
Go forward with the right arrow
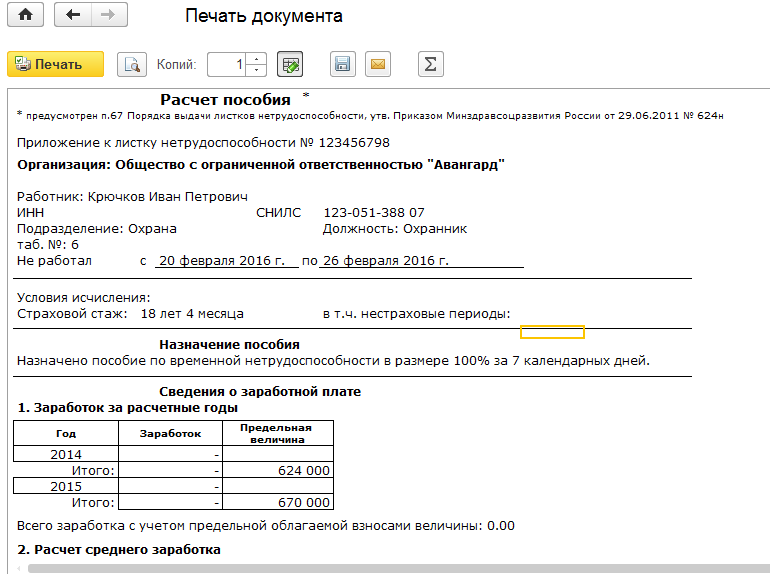[108, 15]
